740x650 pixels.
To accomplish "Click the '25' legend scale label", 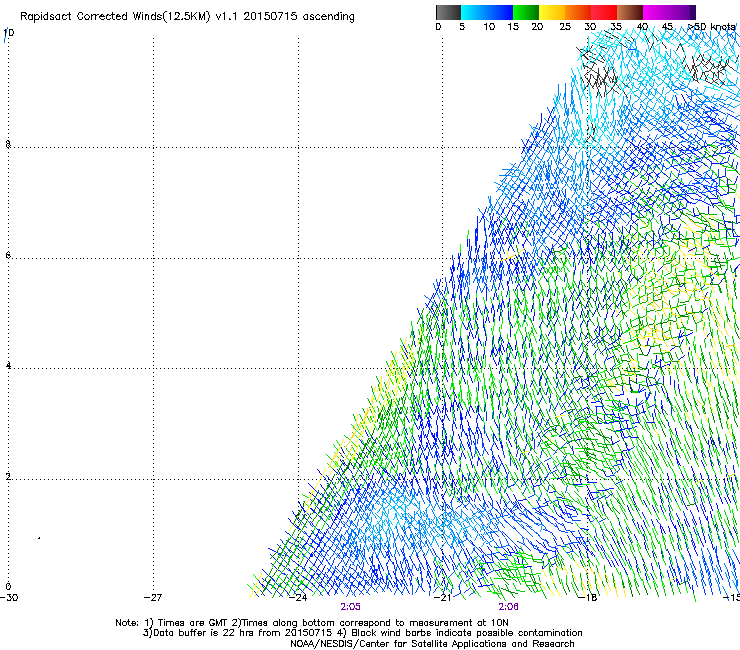I will point(565,27).
